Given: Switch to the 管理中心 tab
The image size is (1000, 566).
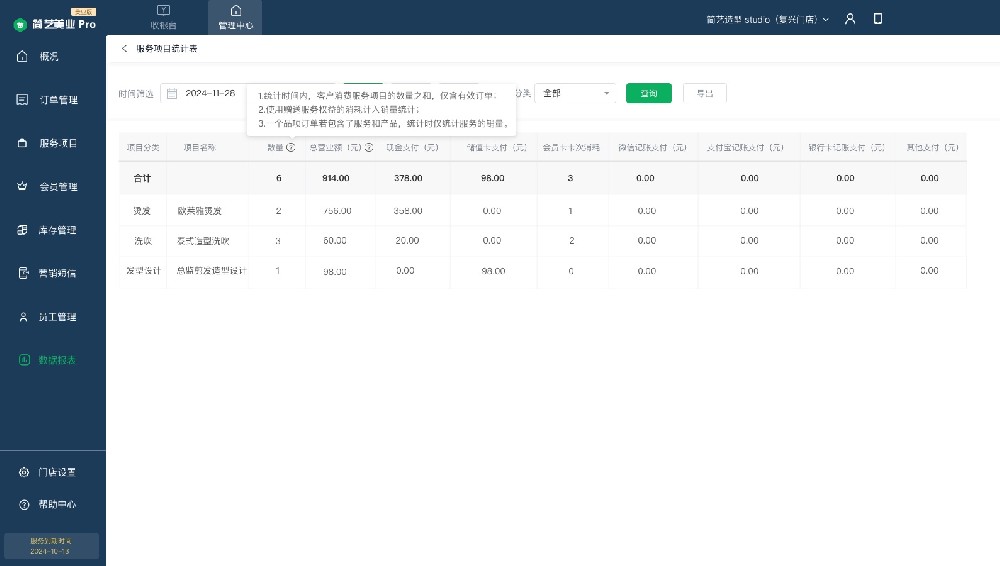Looking at the screenshot, I should pyautogui.click(x=235, y=18).
